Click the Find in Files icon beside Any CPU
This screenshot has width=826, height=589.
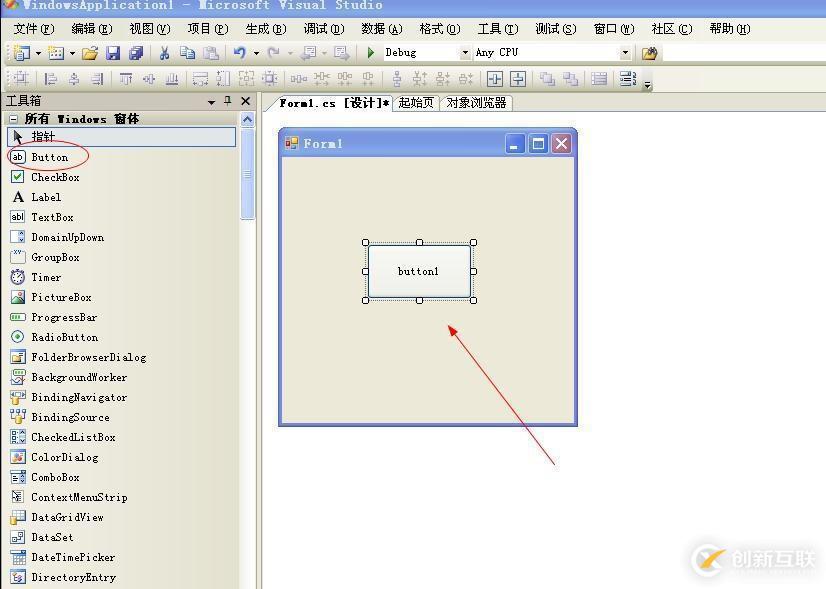pyautogui.click(x=650, y=53)
